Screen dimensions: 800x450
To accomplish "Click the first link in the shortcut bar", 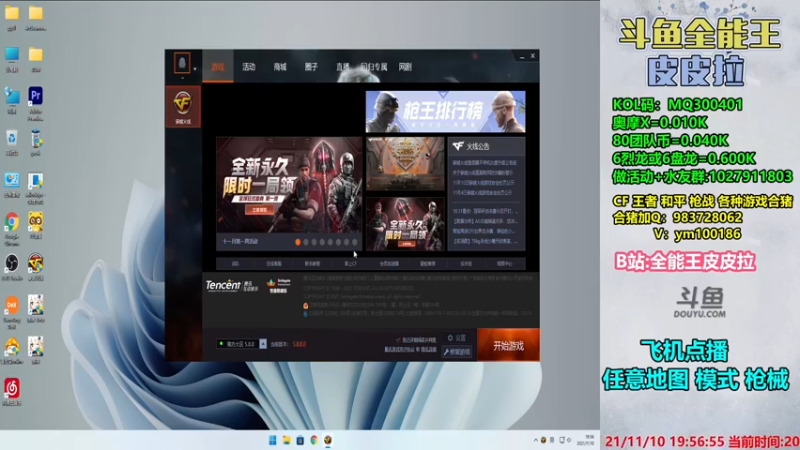I will pyautogui.click(x=235, y=264).
